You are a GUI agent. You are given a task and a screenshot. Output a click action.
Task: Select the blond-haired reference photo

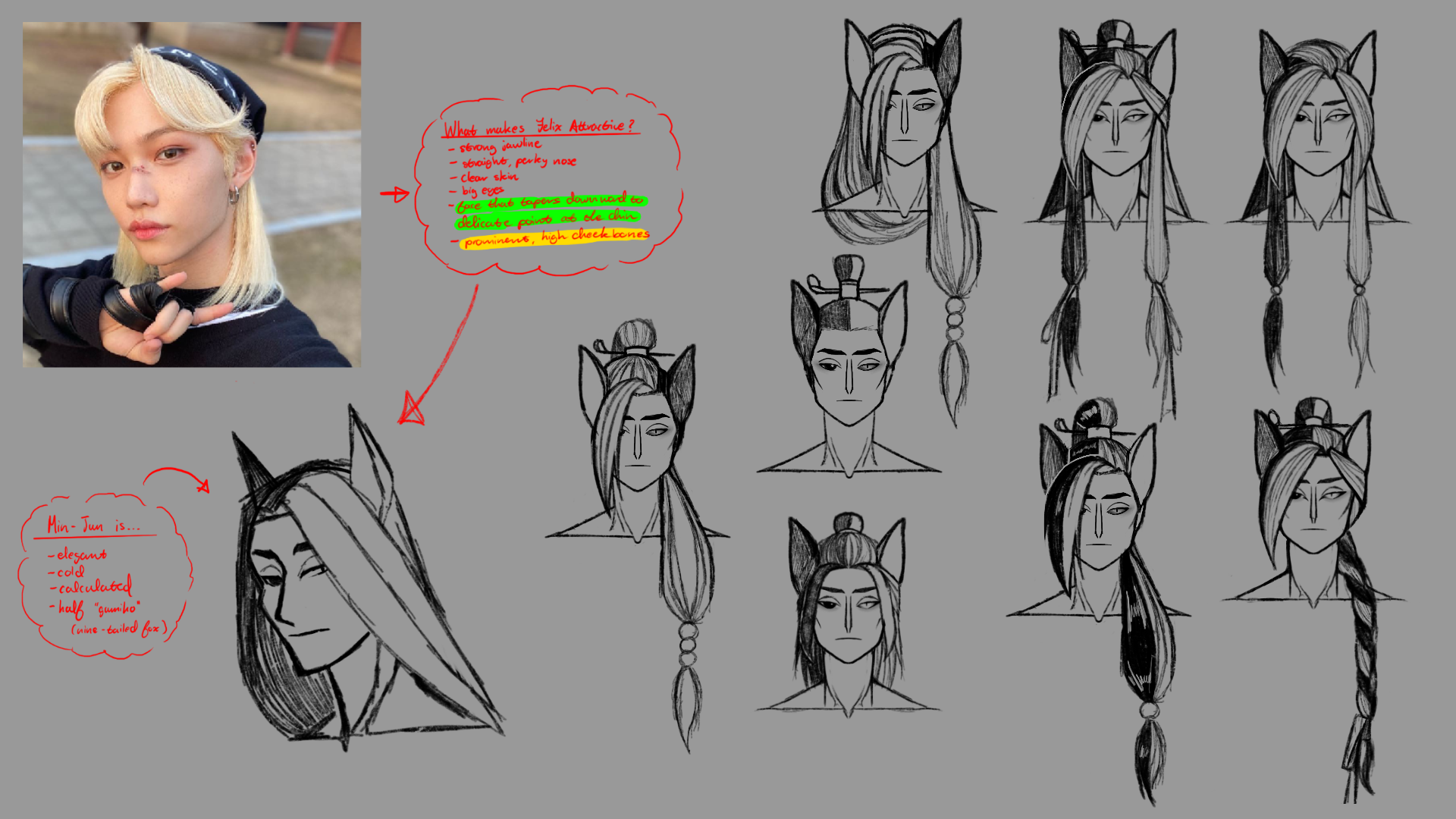192,195
